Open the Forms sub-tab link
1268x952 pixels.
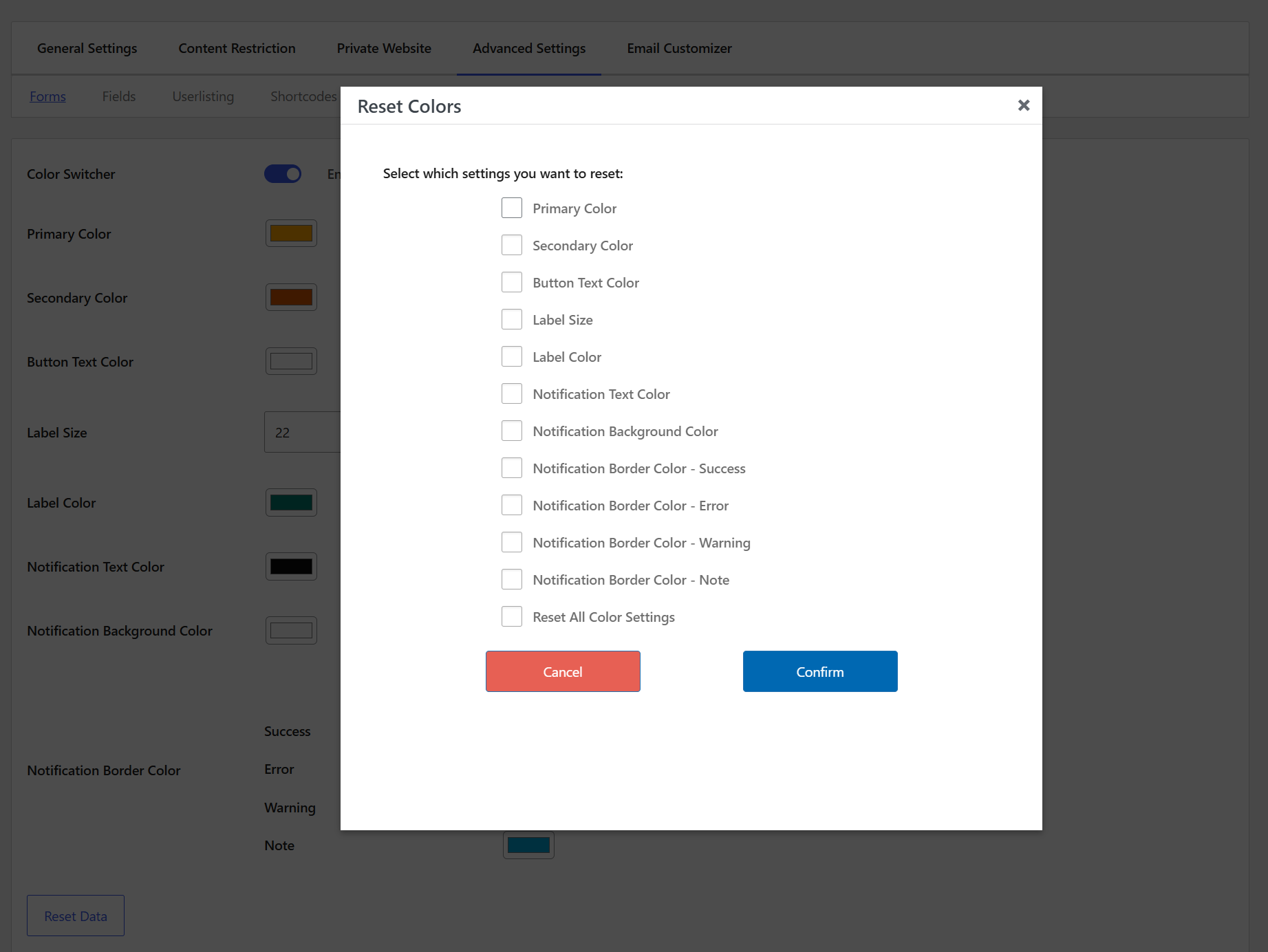pos(47,96)
